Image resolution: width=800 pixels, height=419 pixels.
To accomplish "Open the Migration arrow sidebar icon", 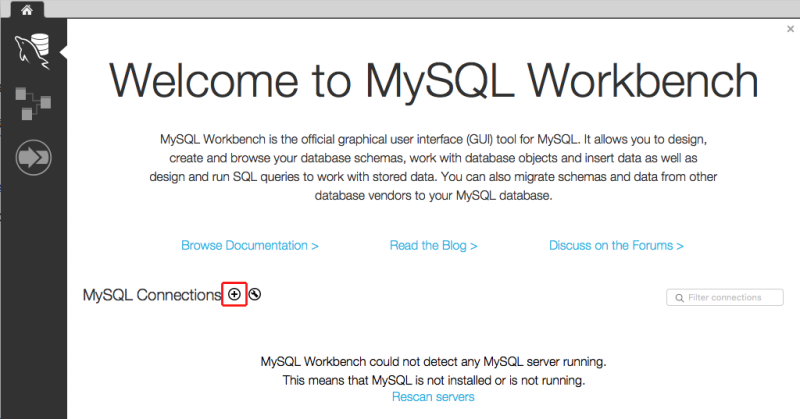I will [33, 157].
